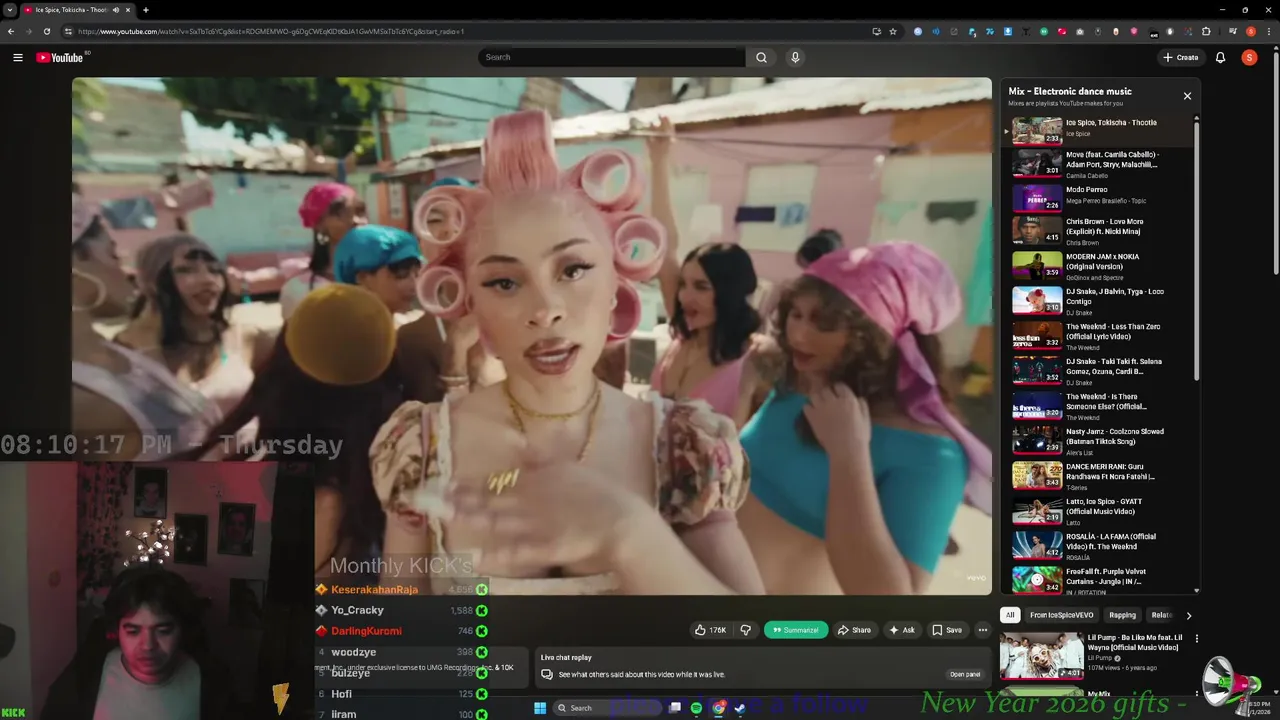Click the Mix - Electronic dance music title

(x=1070, y=91)
